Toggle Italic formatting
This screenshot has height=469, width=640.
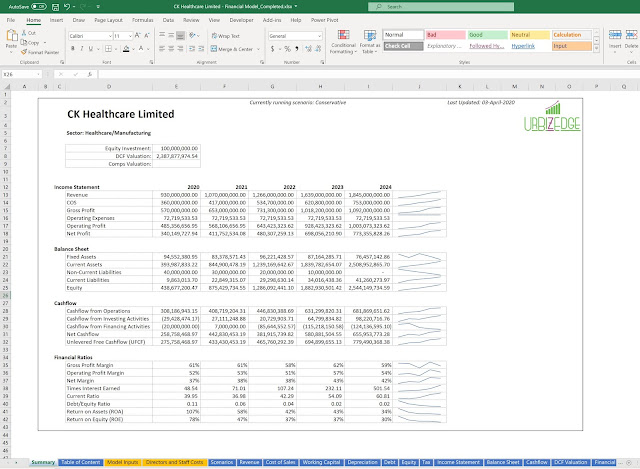click(x=82, y=49)
